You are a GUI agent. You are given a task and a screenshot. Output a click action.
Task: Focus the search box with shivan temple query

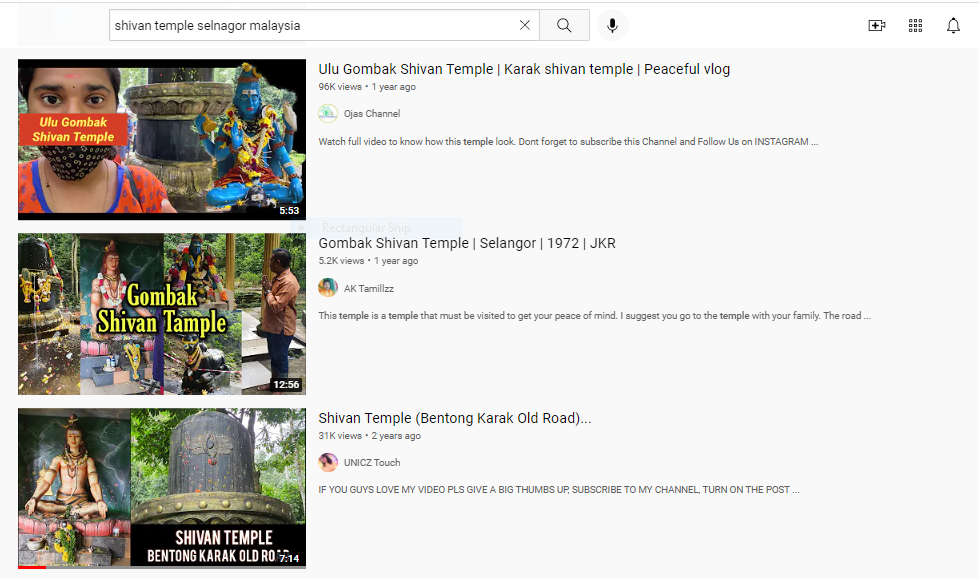310,26
